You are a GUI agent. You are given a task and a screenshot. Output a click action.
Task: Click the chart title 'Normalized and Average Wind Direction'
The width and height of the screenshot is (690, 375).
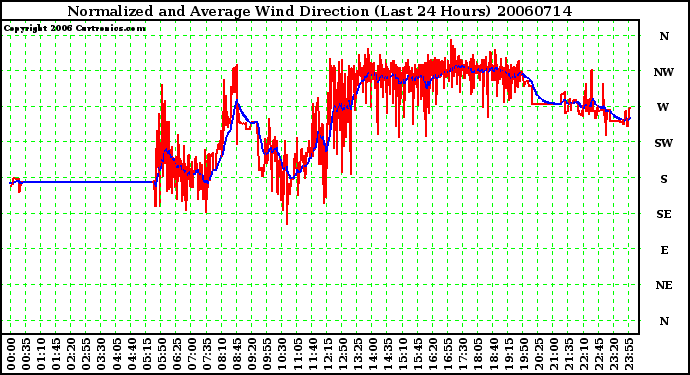[x=218, y=11]
